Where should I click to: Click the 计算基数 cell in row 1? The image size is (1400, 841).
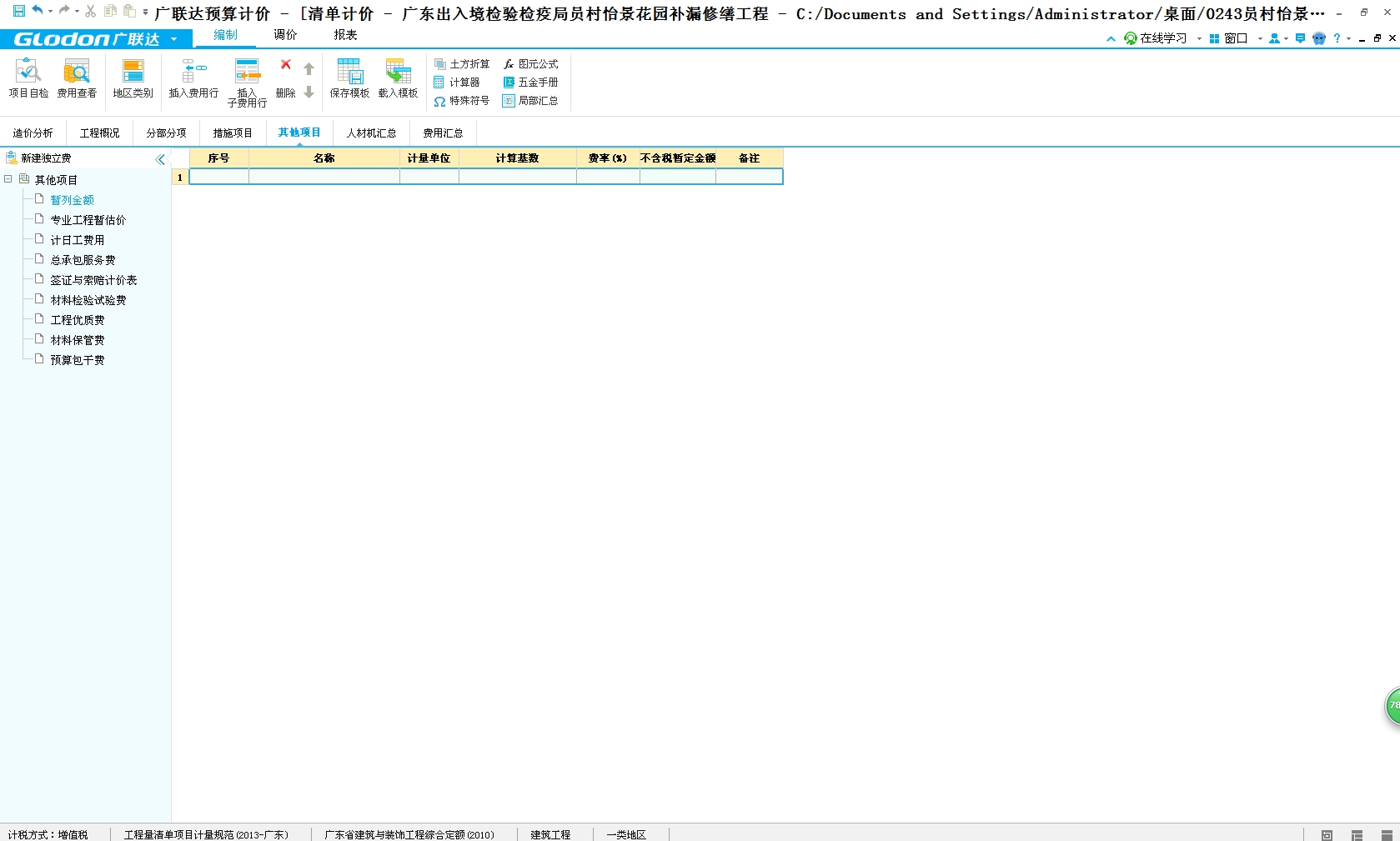518,177
